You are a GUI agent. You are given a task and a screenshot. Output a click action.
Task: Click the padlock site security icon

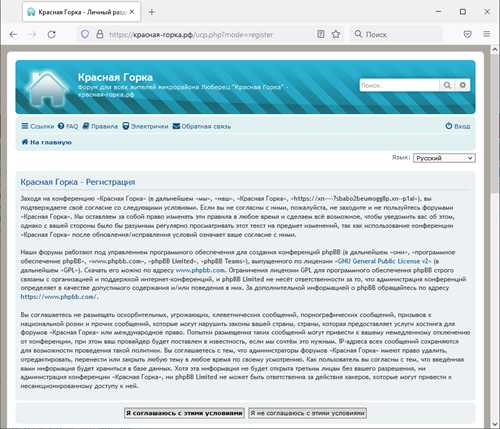point(100,34)
